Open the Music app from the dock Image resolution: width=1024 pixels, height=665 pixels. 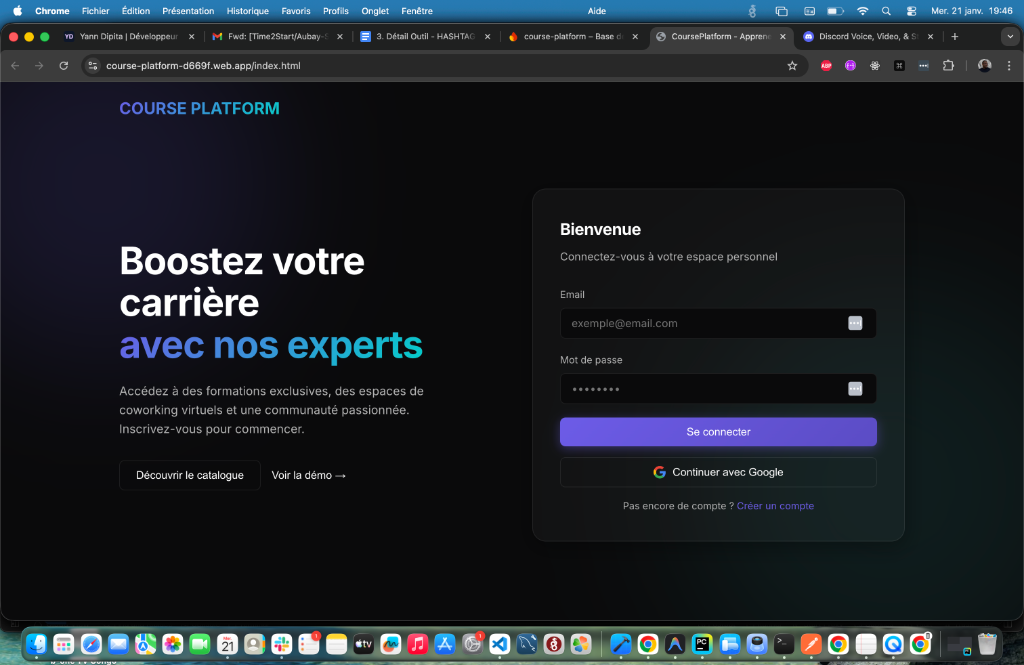418,644
